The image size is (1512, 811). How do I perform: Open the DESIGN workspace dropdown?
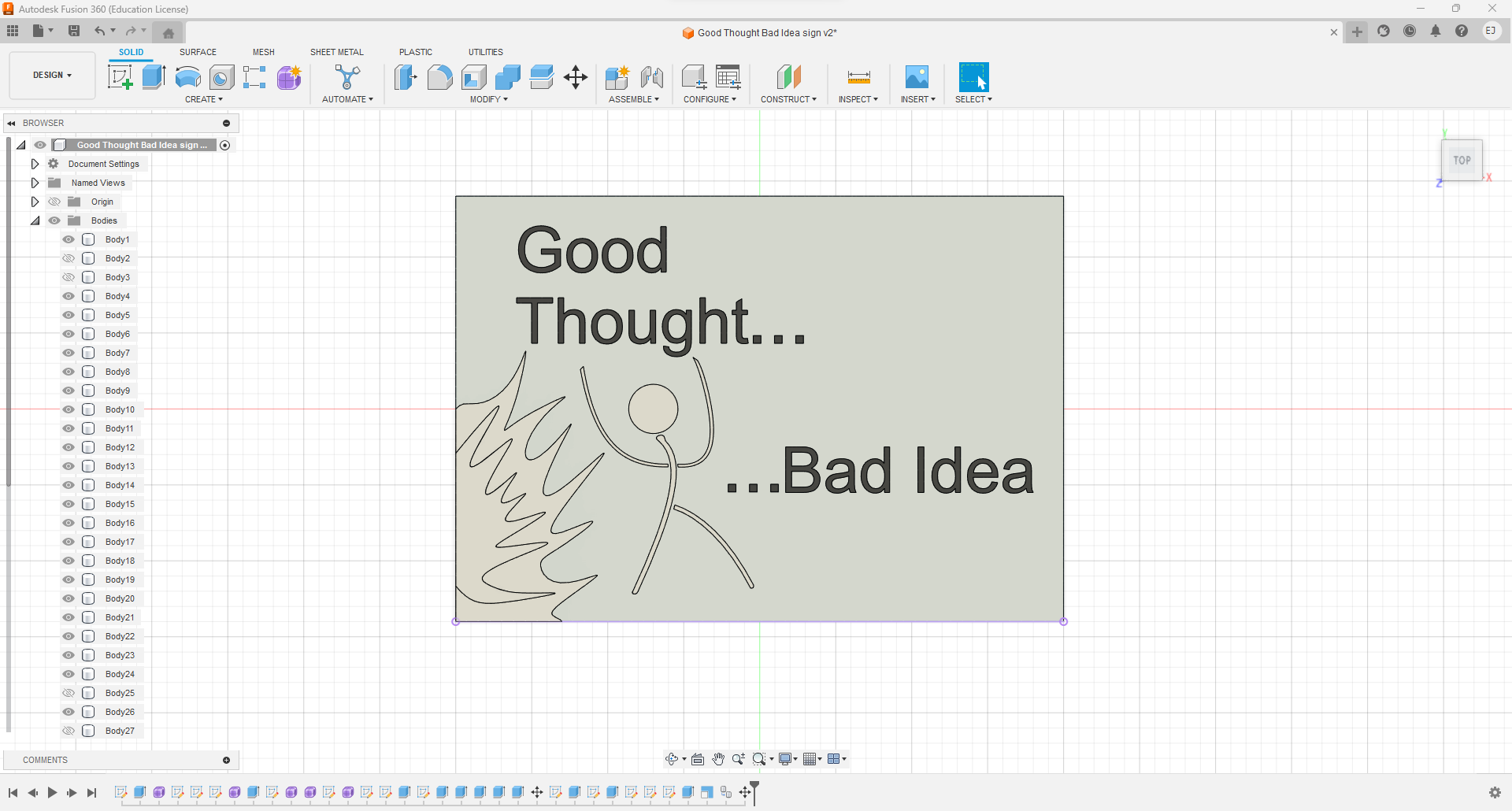(x=52, y=76)
